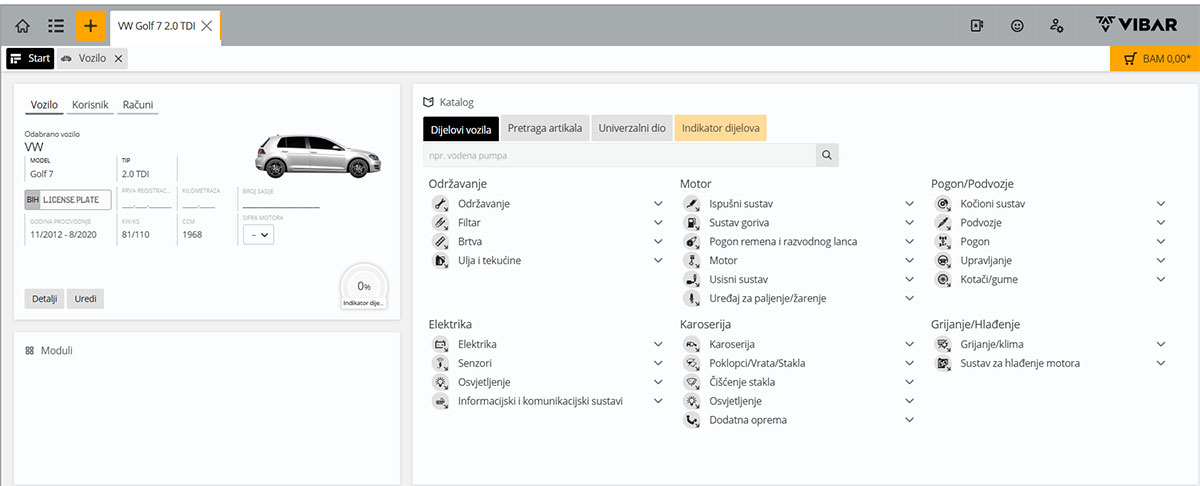Click the Uređaj za paljenje/žarenje icon

[x=690, y=299]
